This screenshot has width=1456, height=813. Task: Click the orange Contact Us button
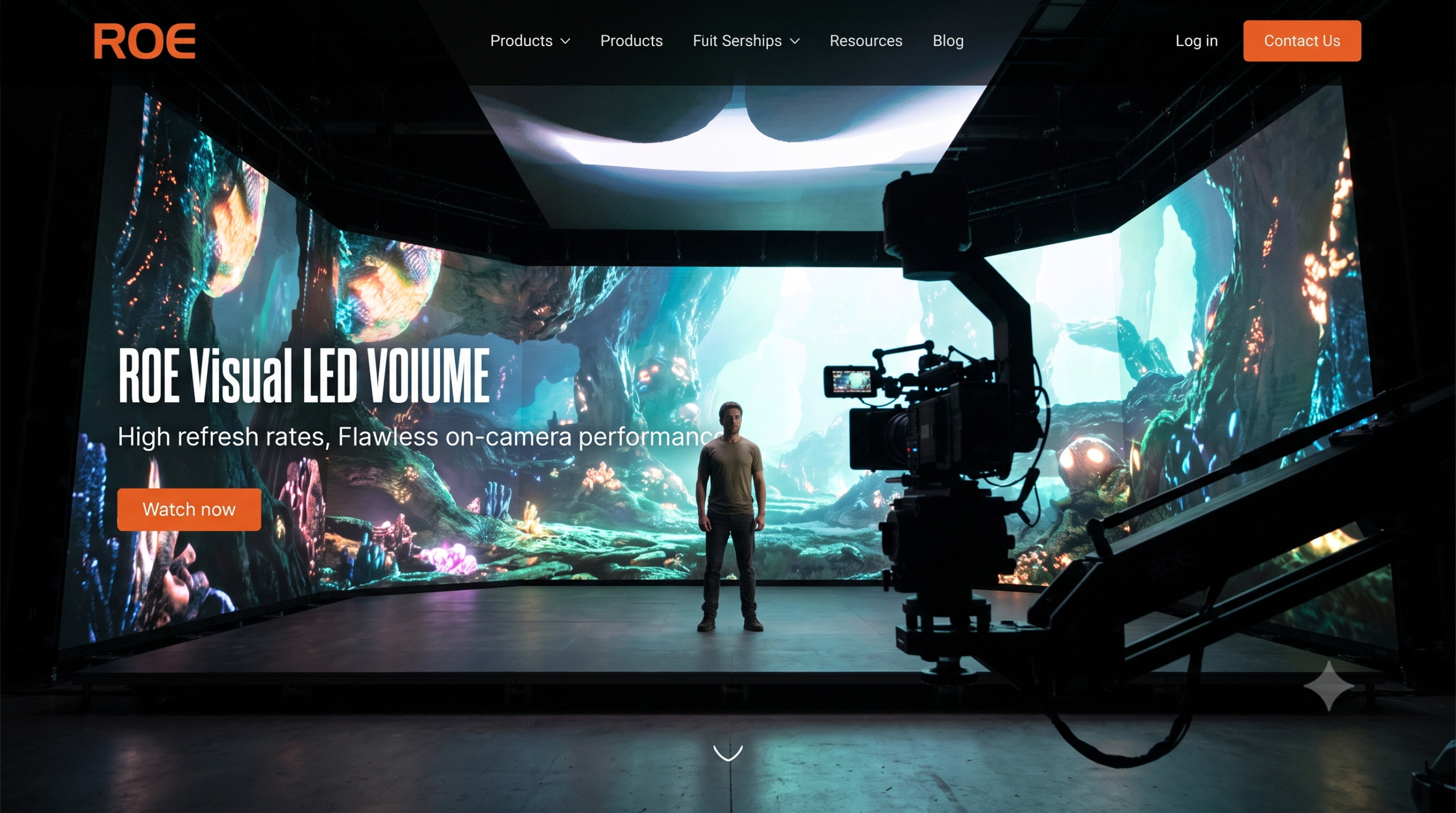1302,41
